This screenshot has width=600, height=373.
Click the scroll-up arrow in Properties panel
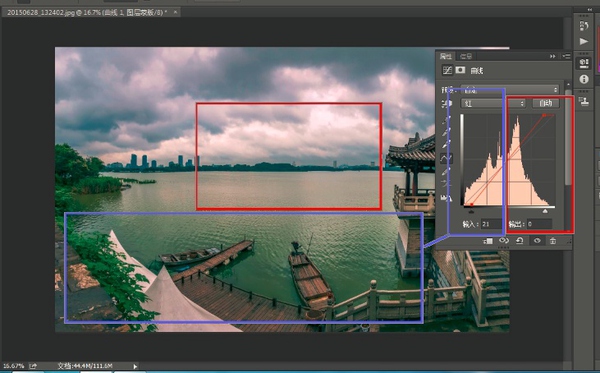[x=568, y=85]
